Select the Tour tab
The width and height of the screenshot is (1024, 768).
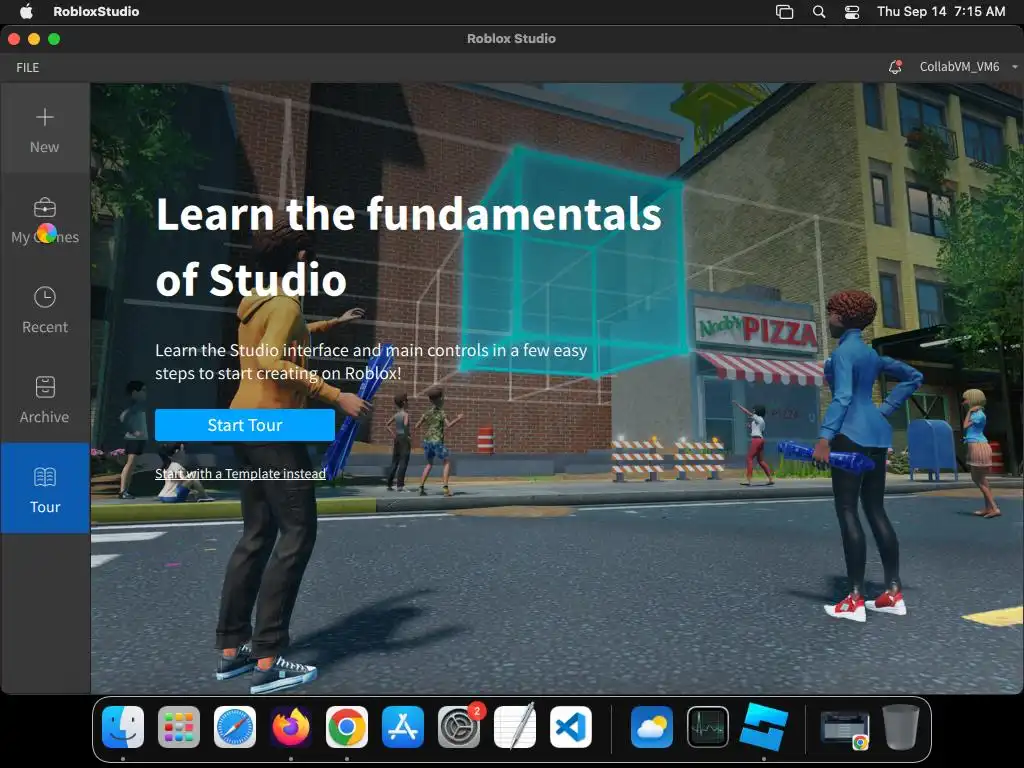pos(44,488)
